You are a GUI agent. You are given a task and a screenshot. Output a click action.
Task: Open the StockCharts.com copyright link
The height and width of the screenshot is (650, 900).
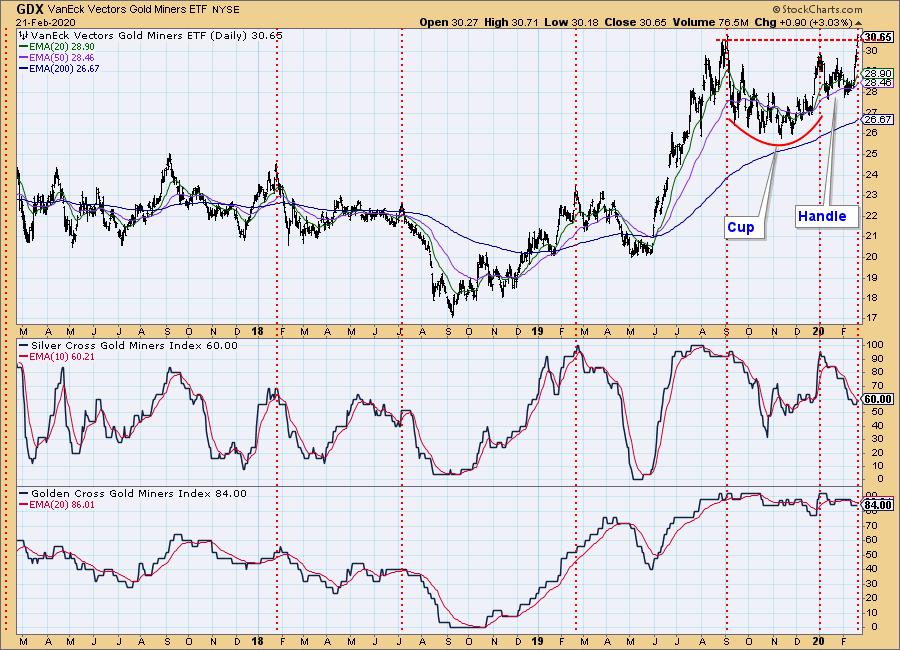tap(817, 9)
